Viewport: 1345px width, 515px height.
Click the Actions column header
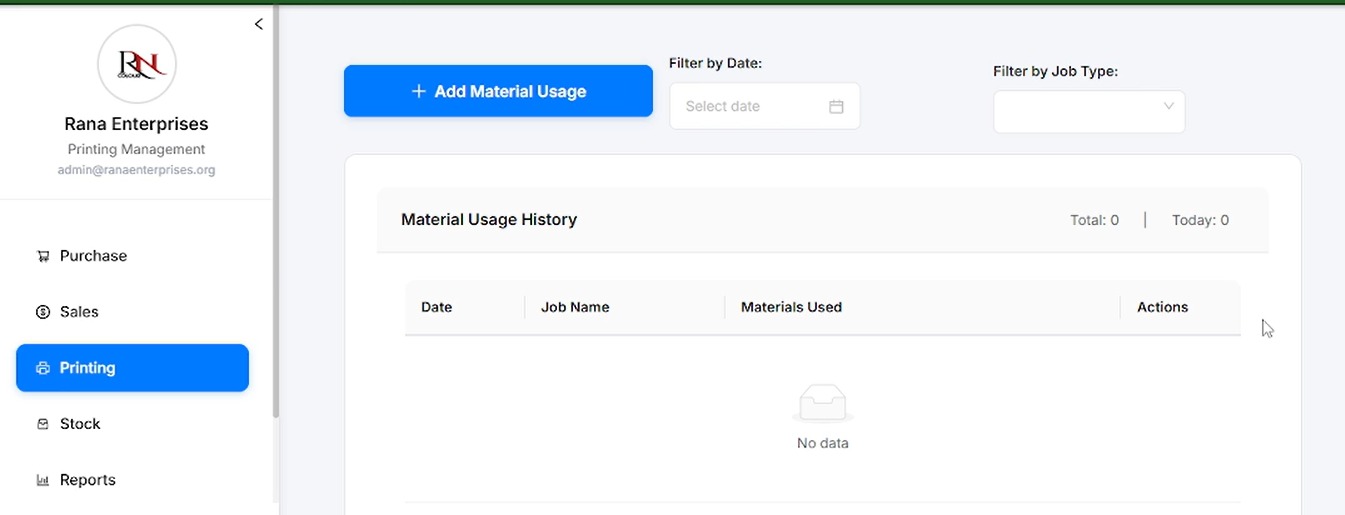1181,307
